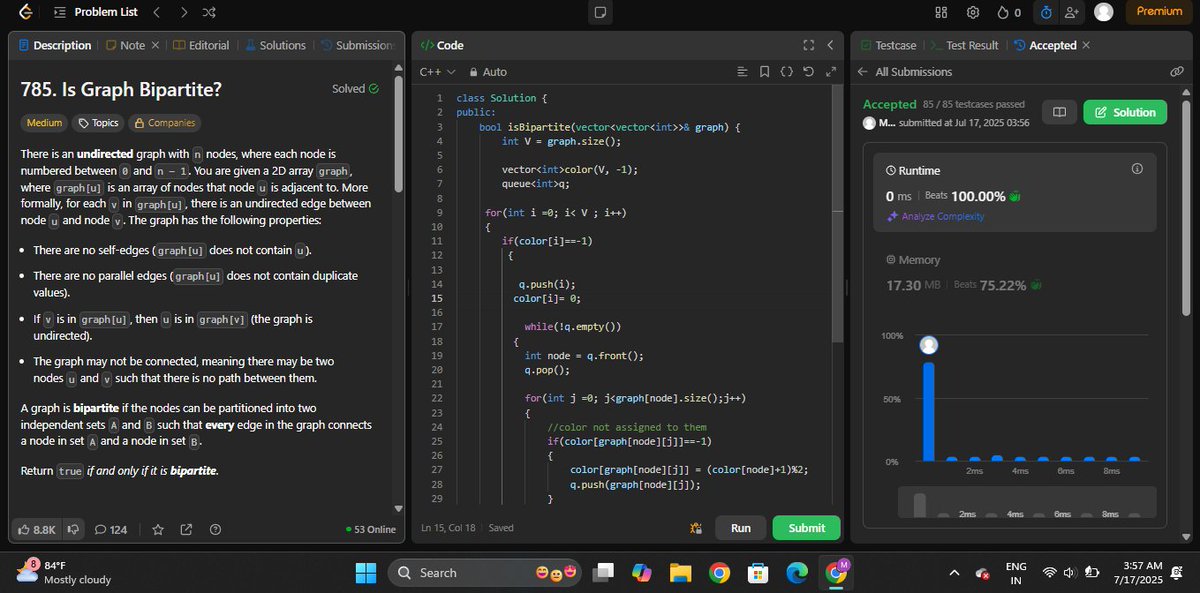1200x593 pixels.
Task: Share the problem link icon
Action: click(x=186, y=529)
